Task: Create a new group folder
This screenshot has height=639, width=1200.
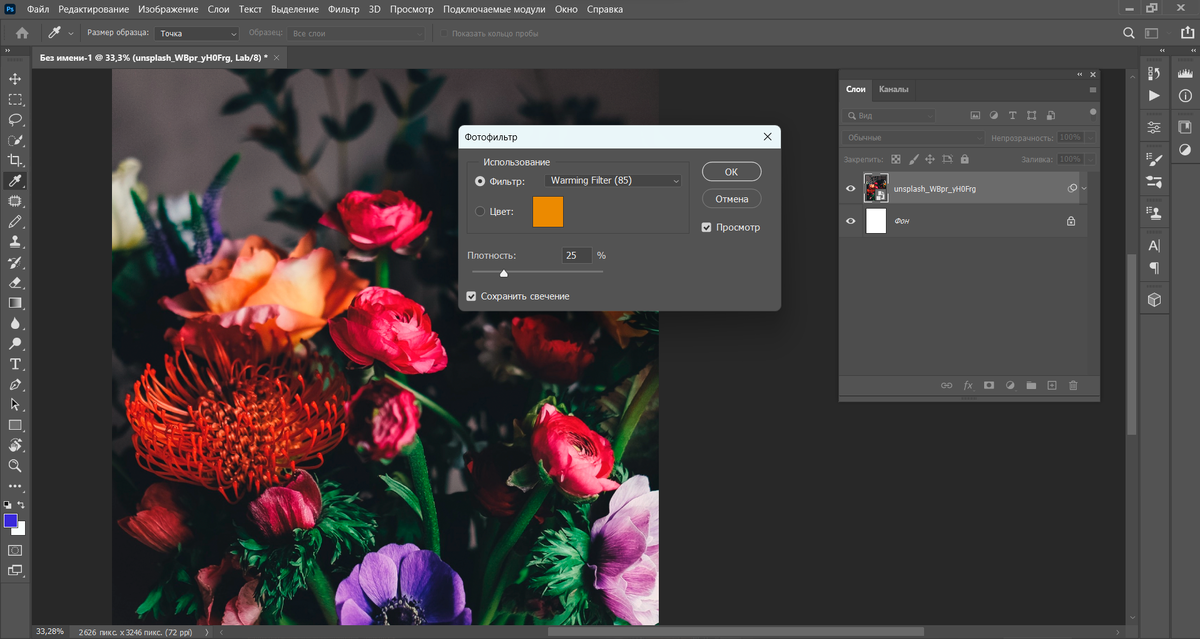Action: click(1031, 385)
